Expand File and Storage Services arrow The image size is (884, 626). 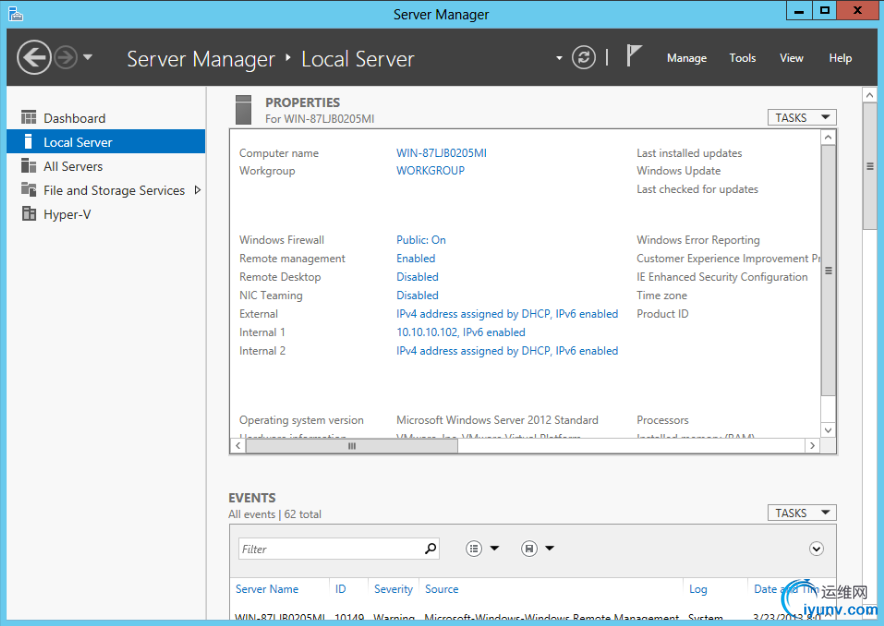click(x=197, y=190)
